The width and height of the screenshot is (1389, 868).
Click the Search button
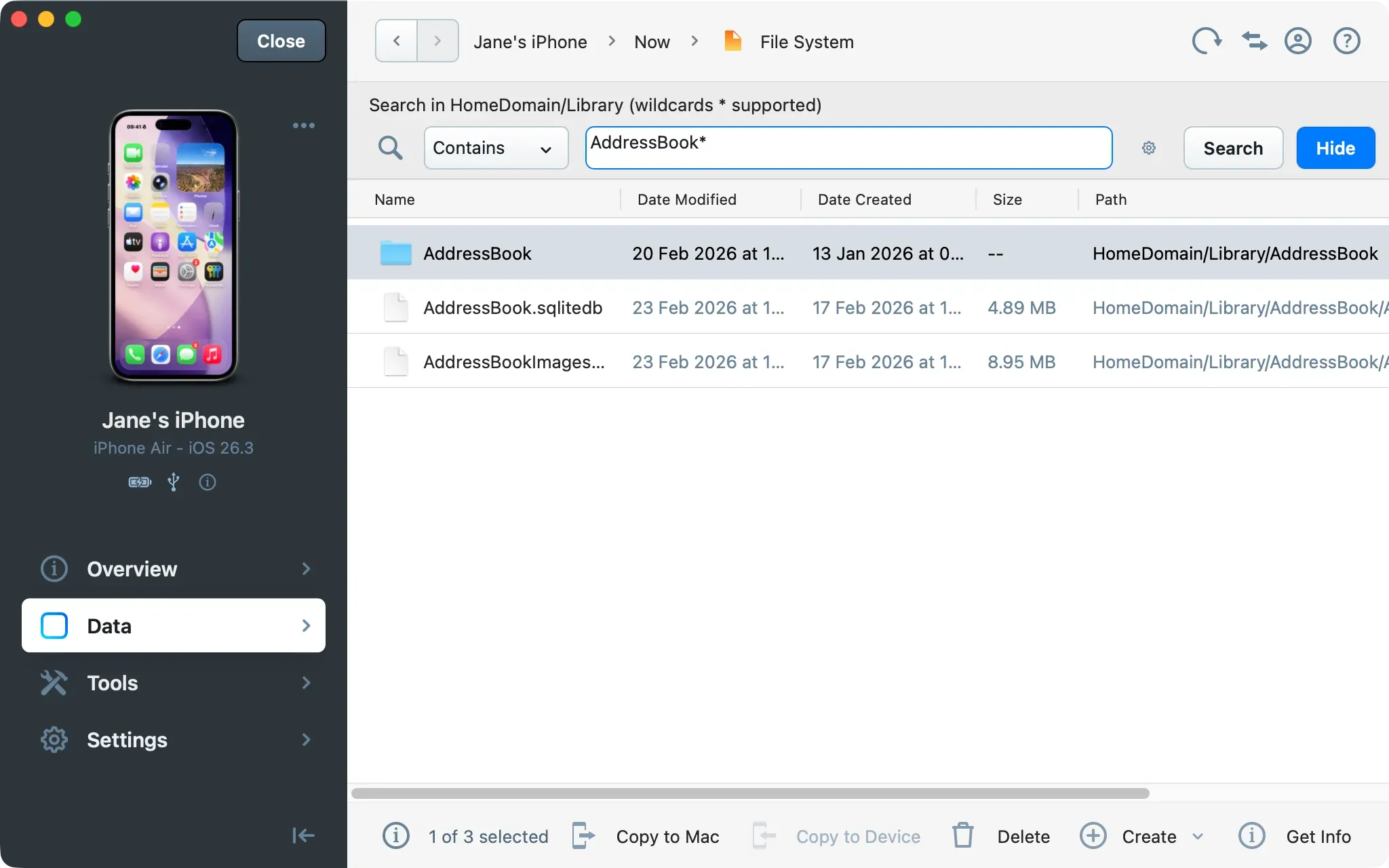[1232, 148]
